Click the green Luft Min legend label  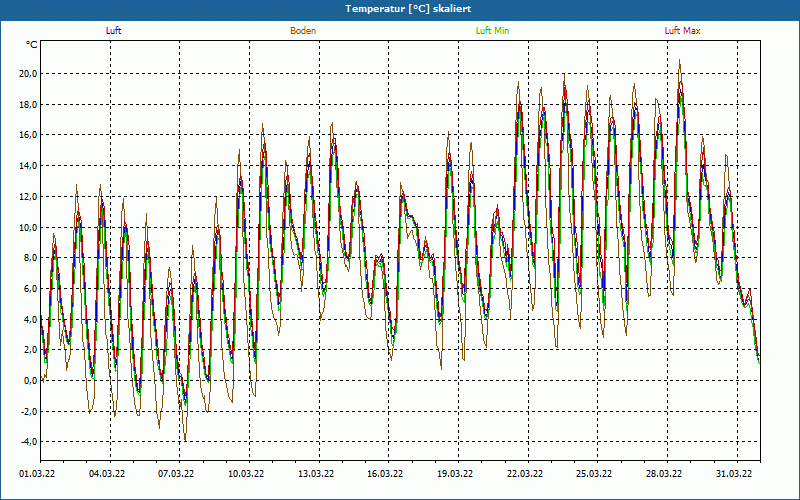tap(492, 31)
